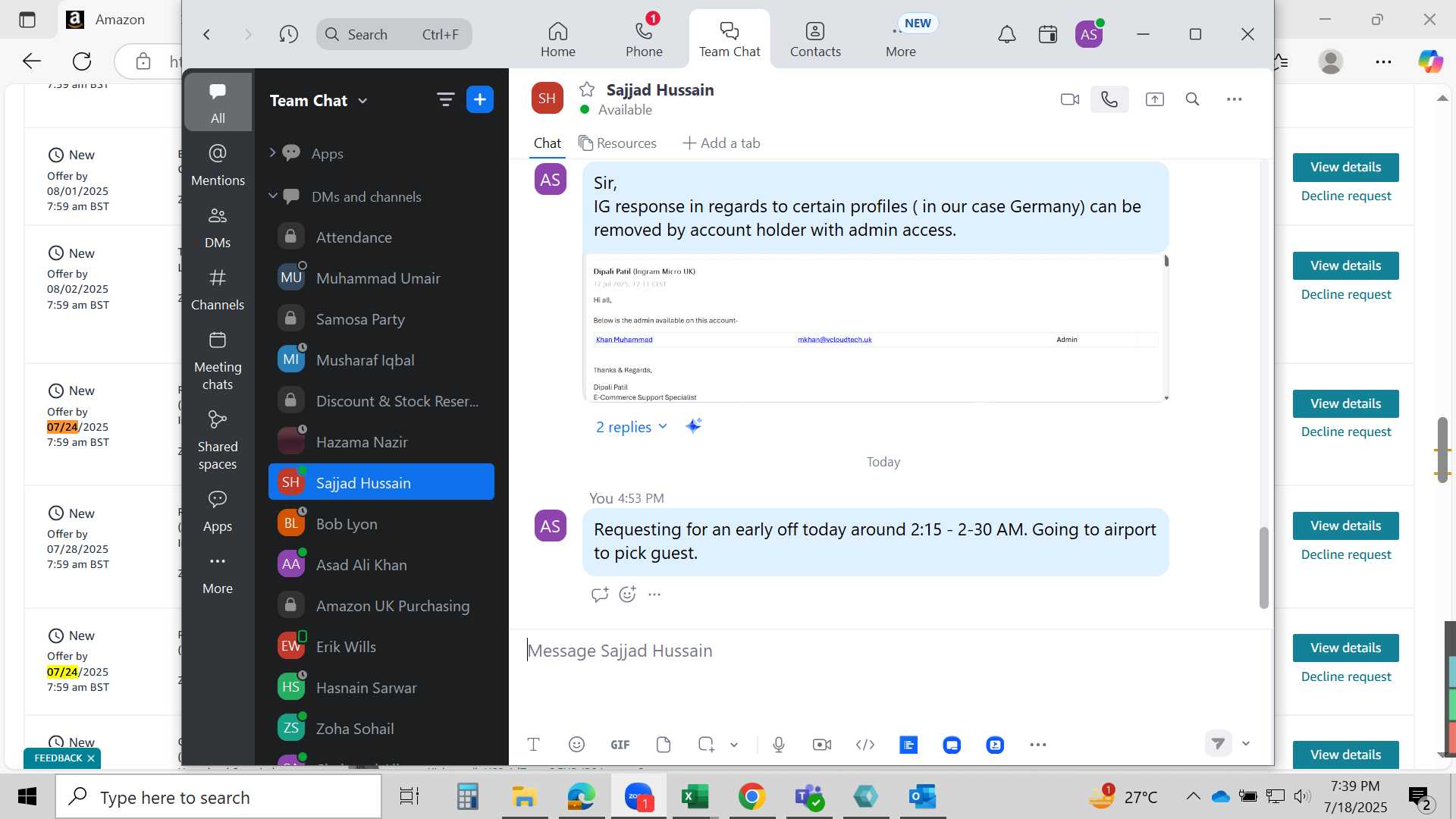Switch to the Phone tab
This screenshot has height=819, width=1456.
coord(644,39)
